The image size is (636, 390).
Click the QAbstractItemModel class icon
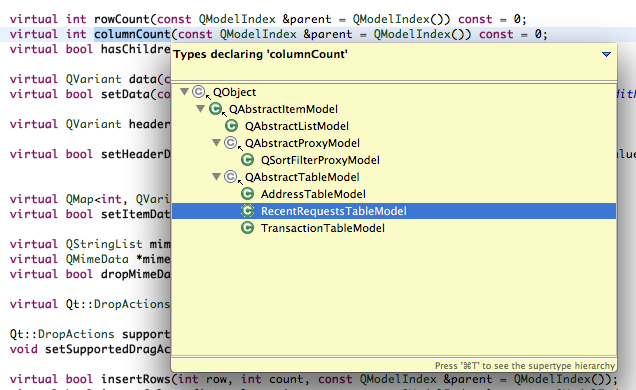tap(215, 109)
